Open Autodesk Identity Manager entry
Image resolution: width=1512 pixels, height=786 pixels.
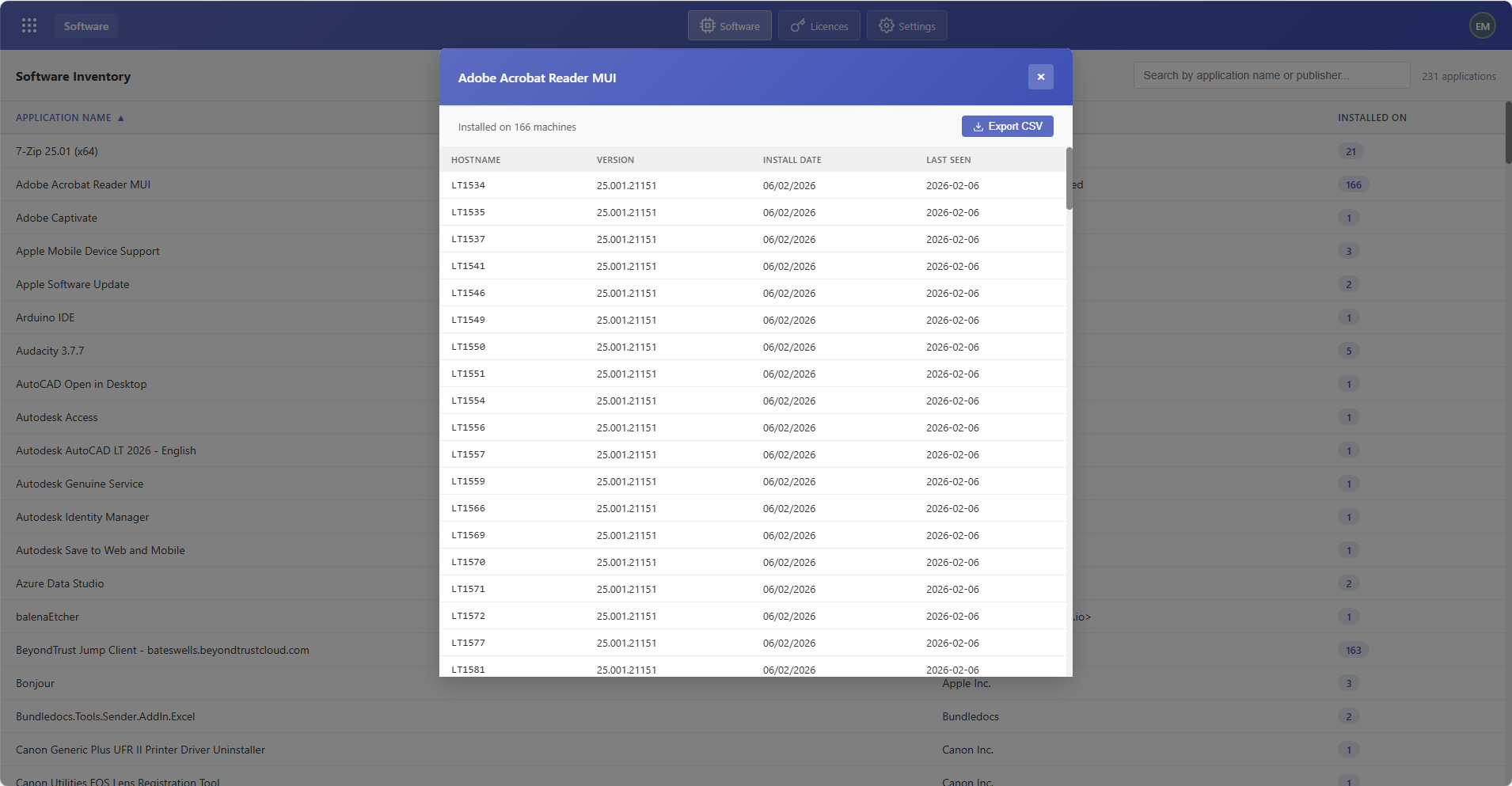82,517
